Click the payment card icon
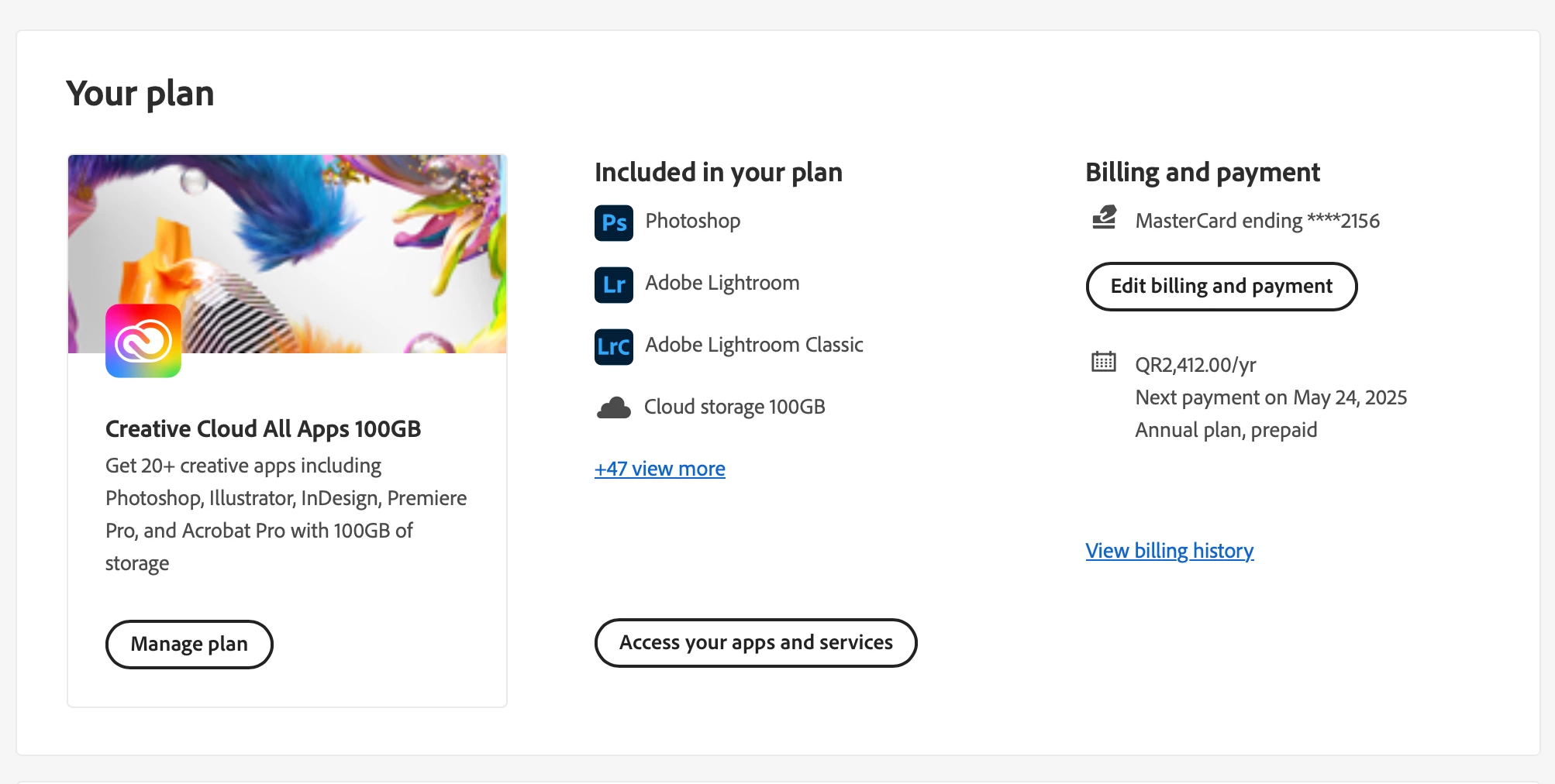Image resolution: width=1555 pixels, height=784 pixels. pyautogui.click(x=1104, y=218)
